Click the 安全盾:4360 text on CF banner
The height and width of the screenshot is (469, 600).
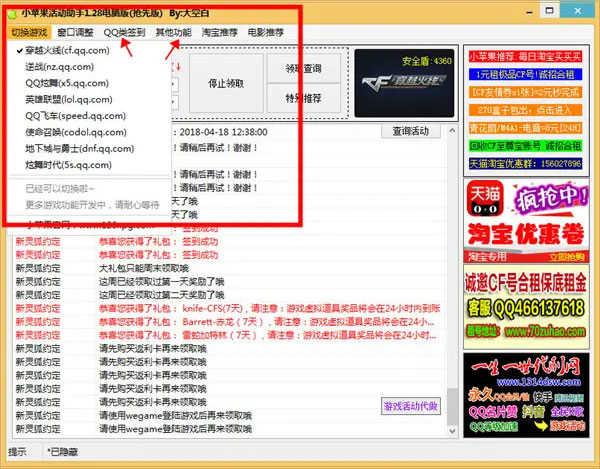tap(427, 61)
